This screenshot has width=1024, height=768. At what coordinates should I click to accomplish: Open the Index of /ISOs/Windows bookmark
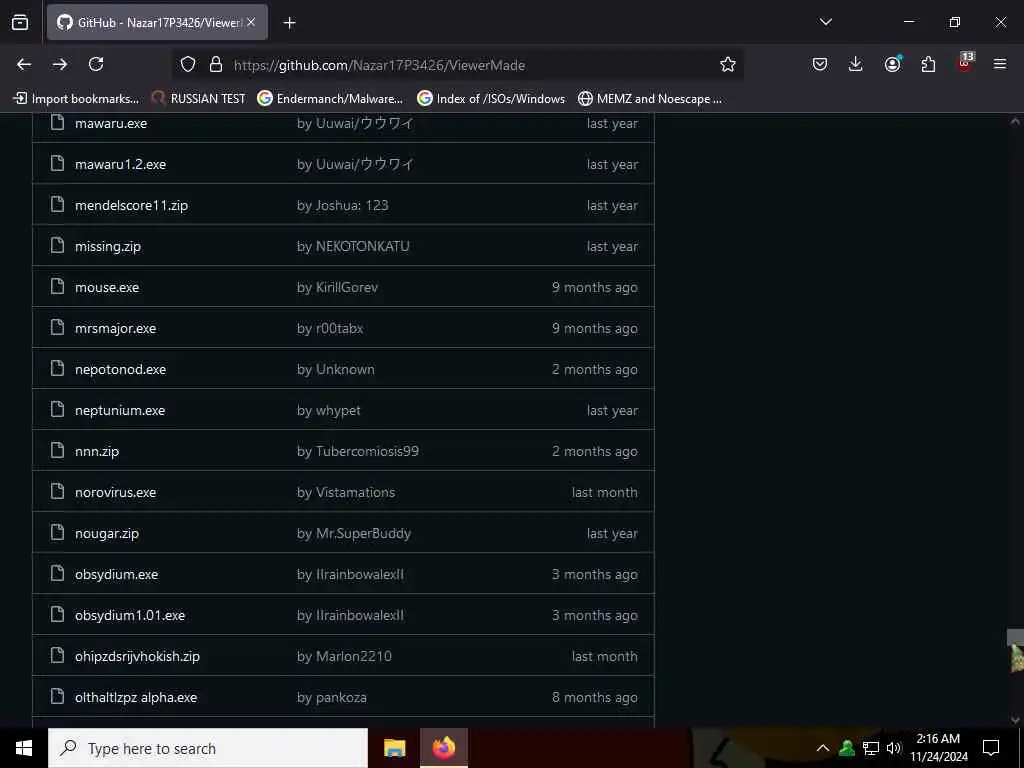[491, 99]
